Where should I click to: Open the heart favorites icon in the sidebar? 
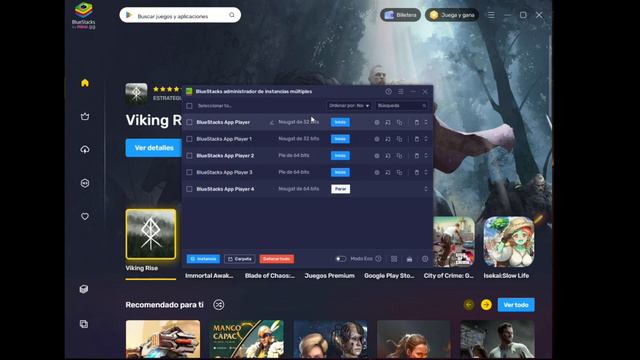(85, 216)
